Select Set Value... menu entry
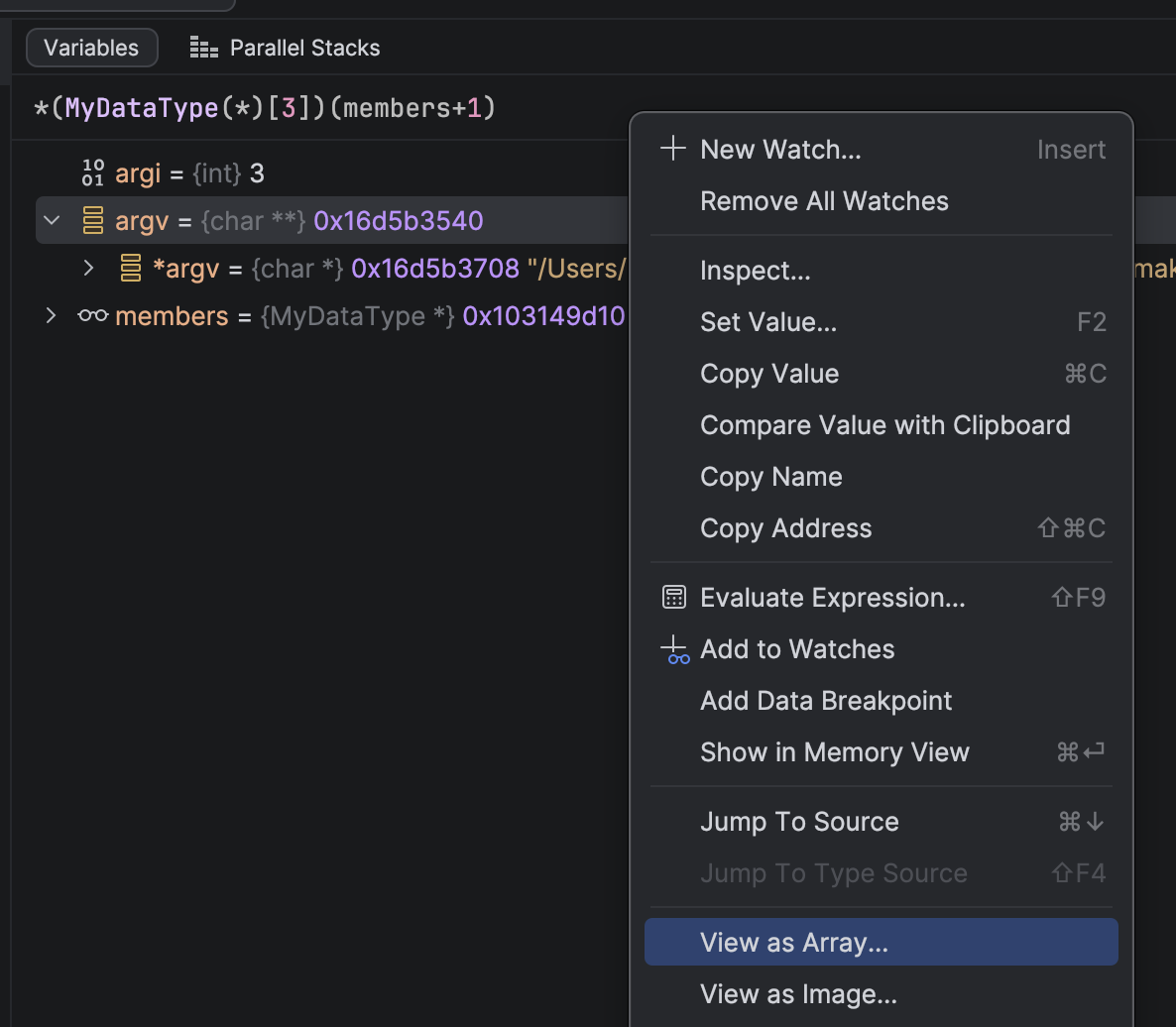Image resolution: width=1176 pixels, height=1027 pixels. pyautogui.click(x=882, y=322)
